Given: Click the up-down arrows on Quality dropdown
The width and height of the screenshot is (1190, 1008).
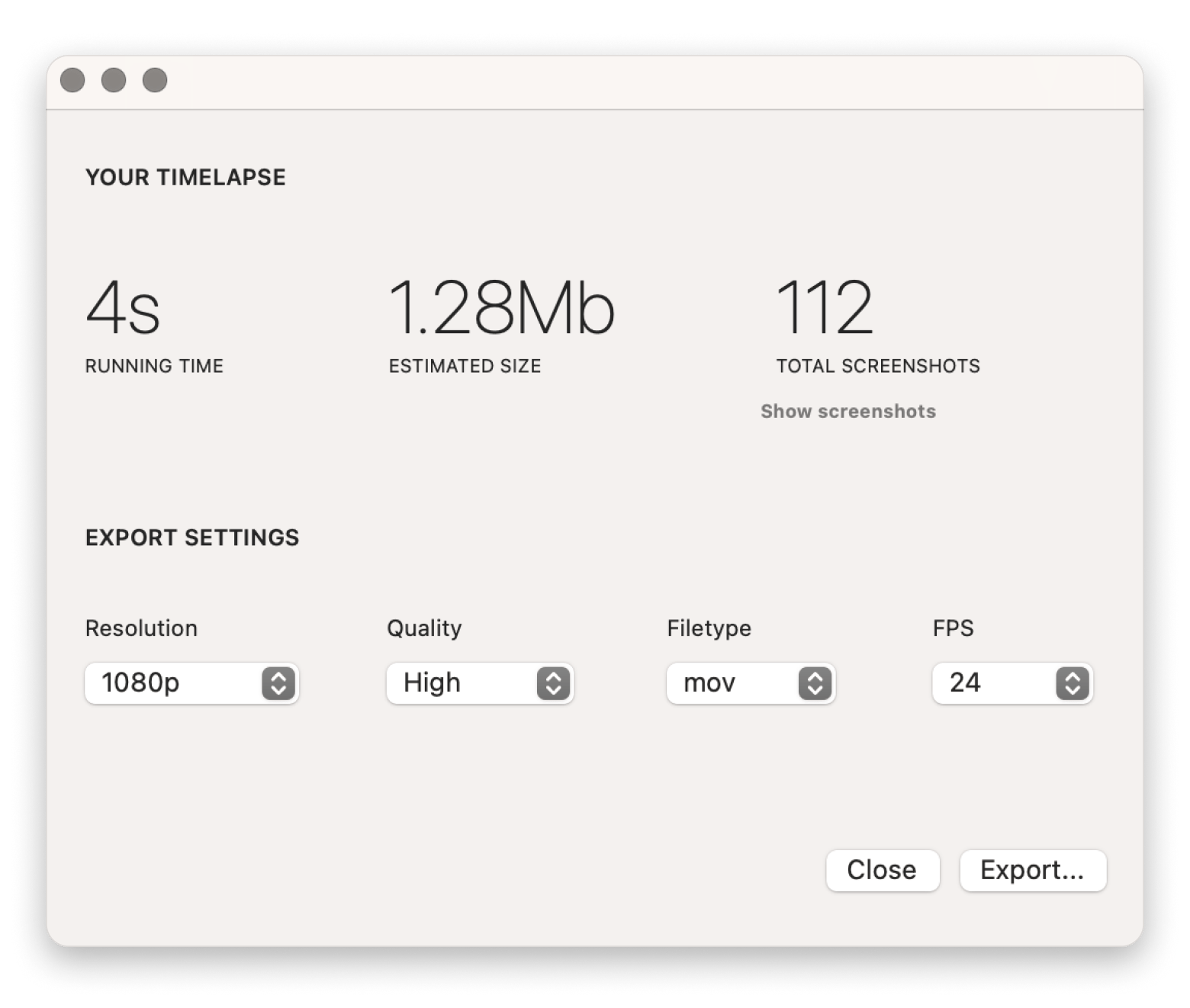Looking at the screenshot, I should click(x=553, y=683).
